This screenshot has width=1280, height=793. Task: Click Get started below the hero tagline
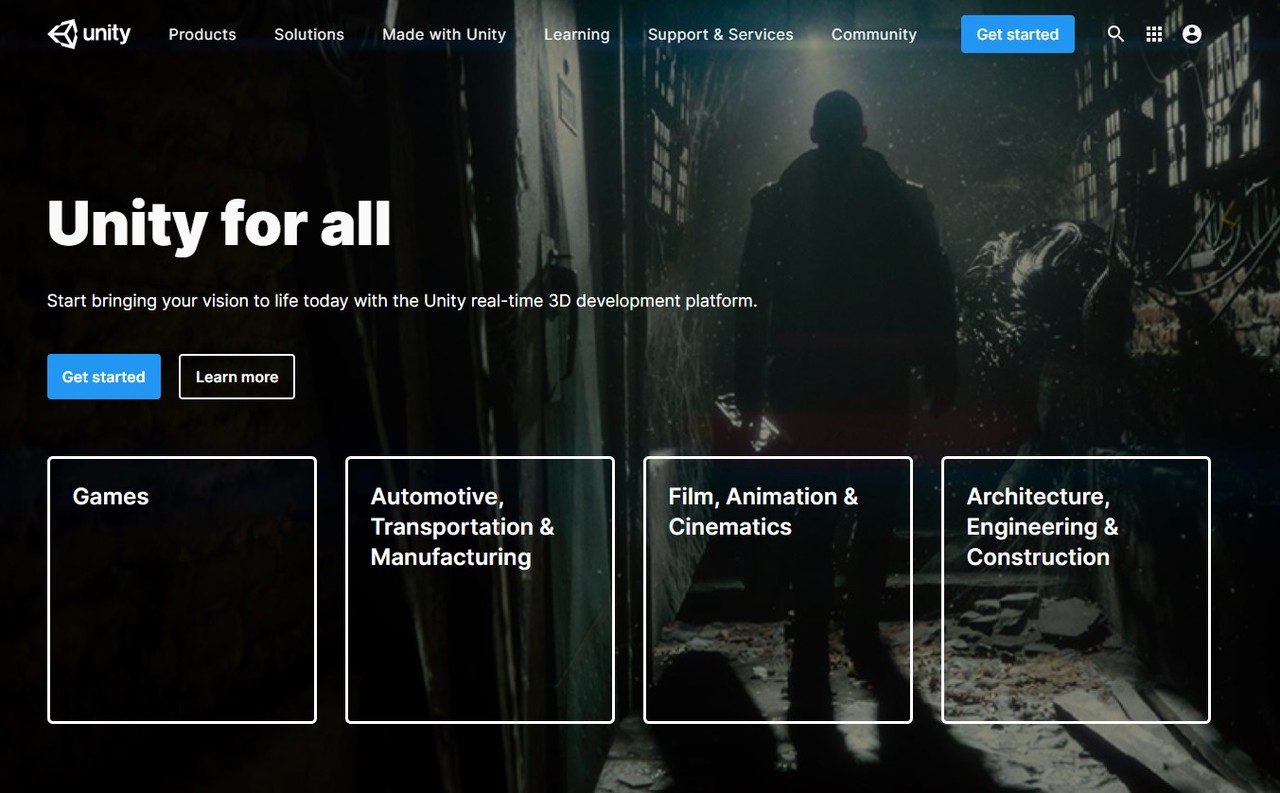click(x=104, y=377)
